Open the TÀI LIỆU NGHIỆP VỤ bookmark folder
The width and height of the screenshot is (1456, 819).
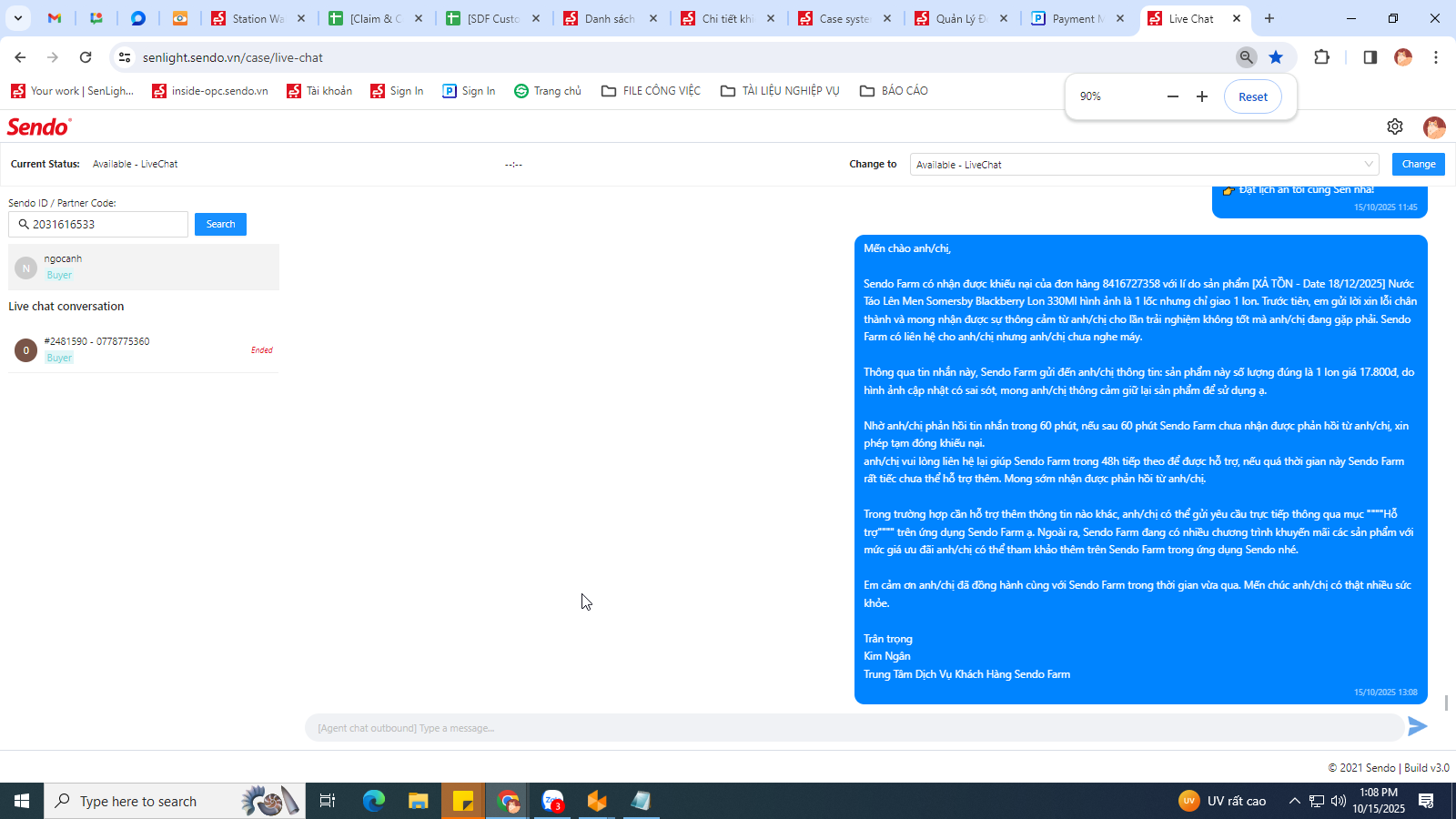click(780, 91)
